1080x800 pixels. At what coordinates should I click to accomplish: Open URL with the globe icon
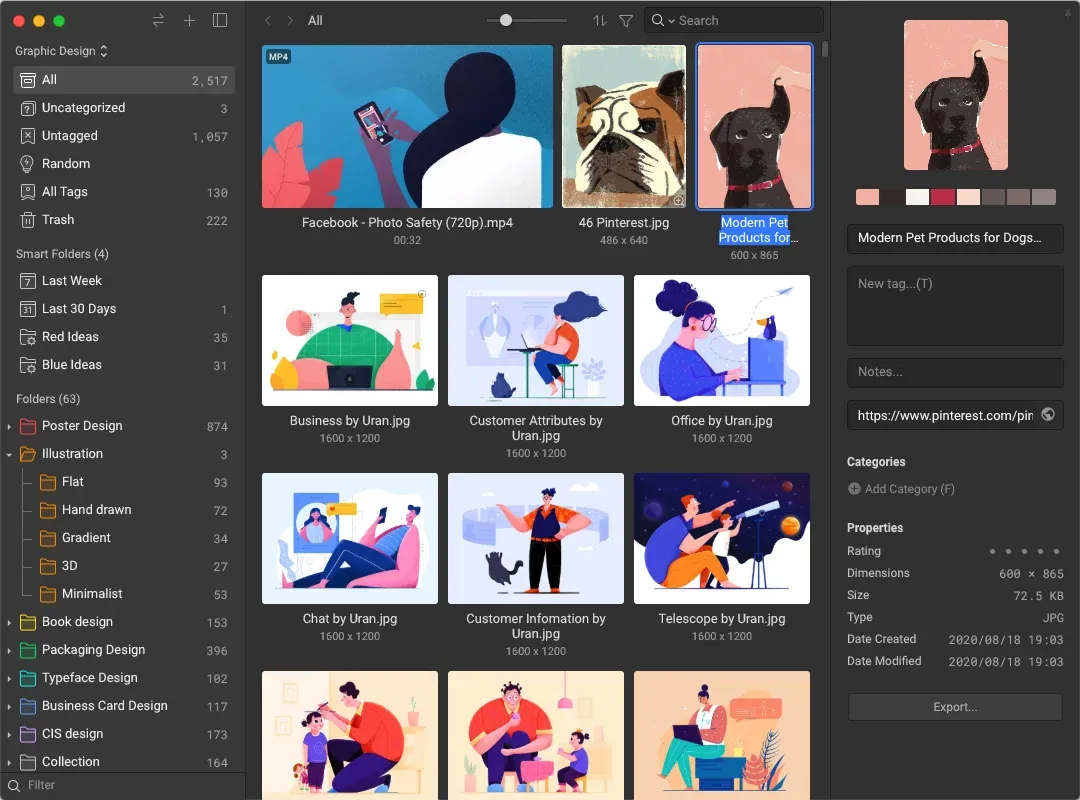tap(1048, 415)
